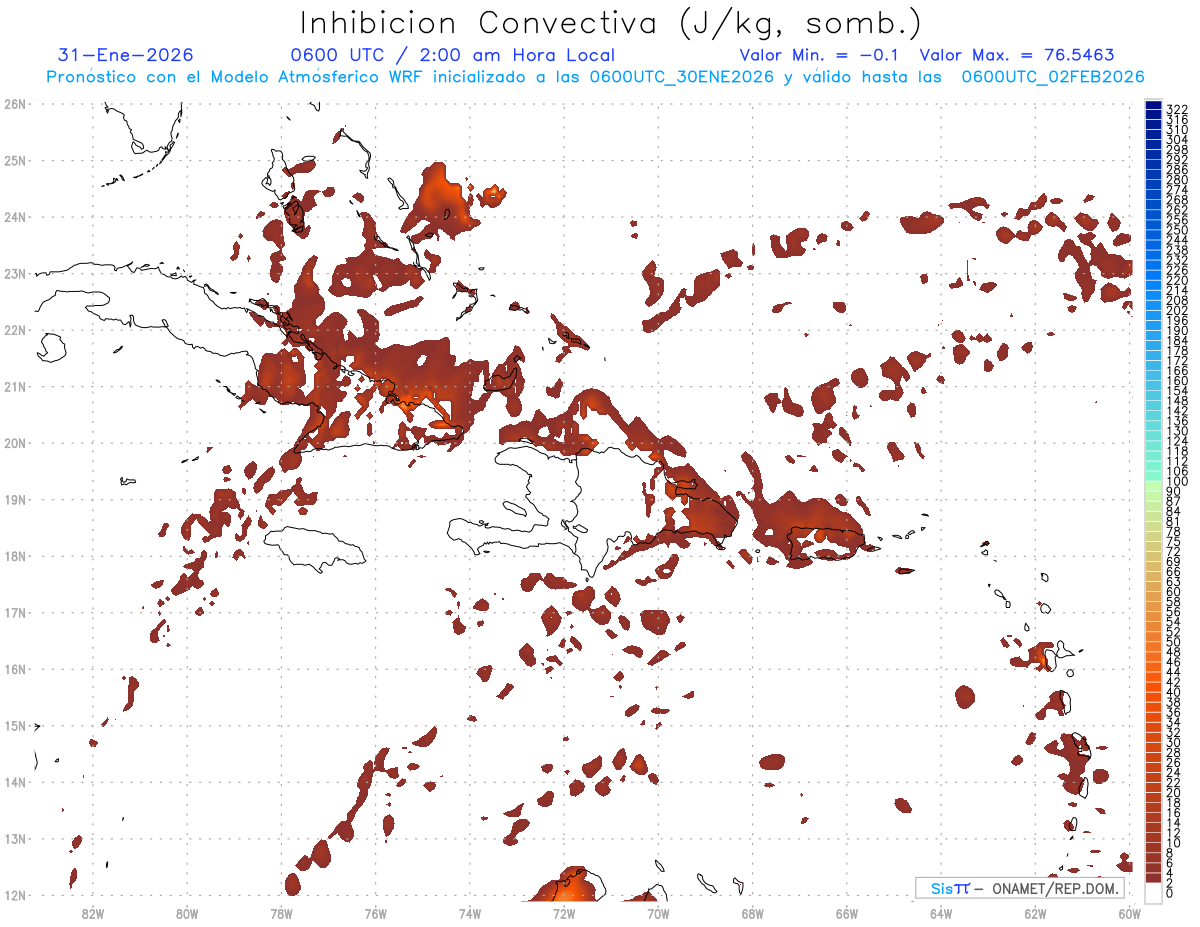Click the 72W longitude label
1200x927 pixels.
click(x=564, y=913)
